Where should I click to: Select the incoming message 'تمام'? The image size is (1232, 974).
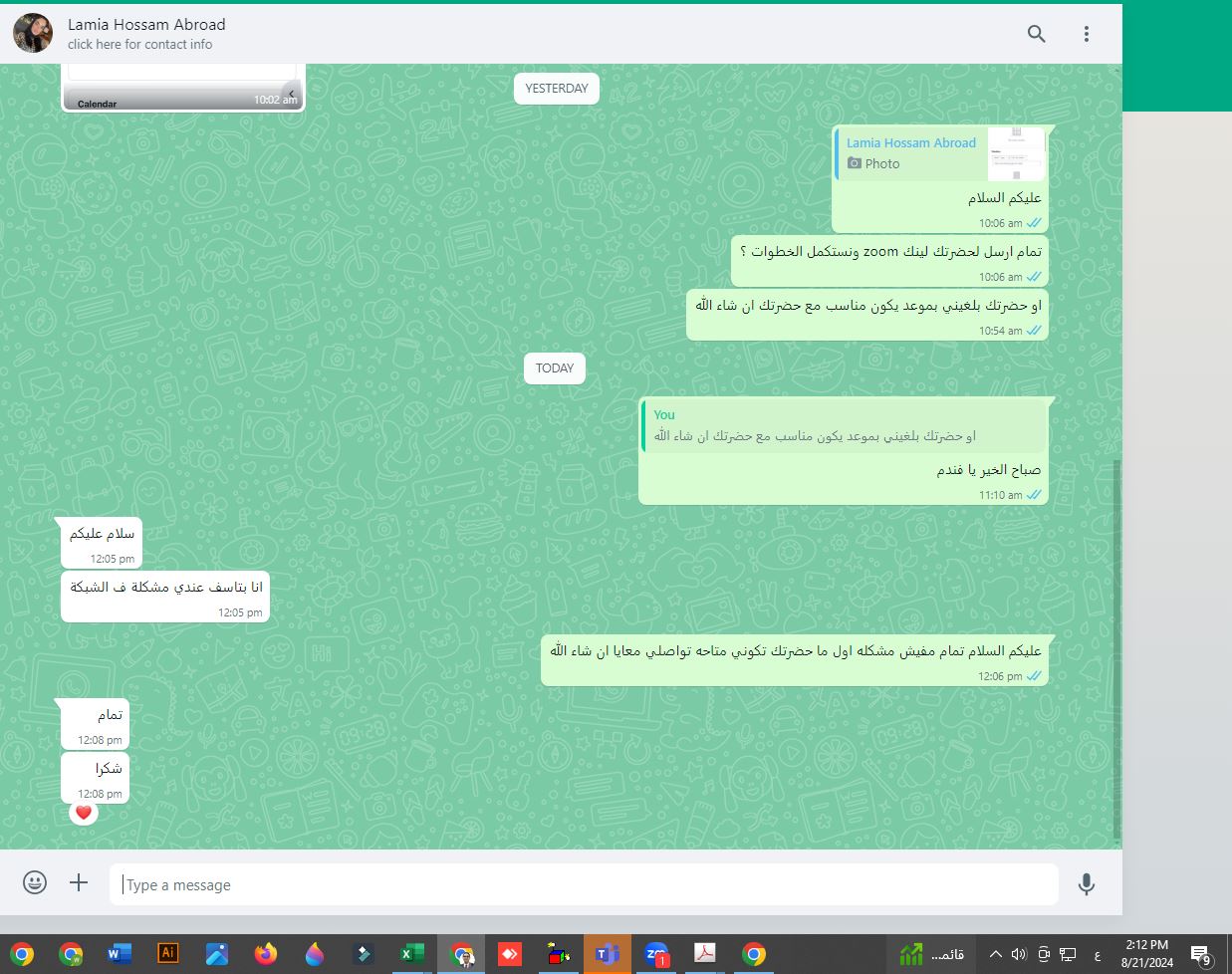click(x=96, y=724)
